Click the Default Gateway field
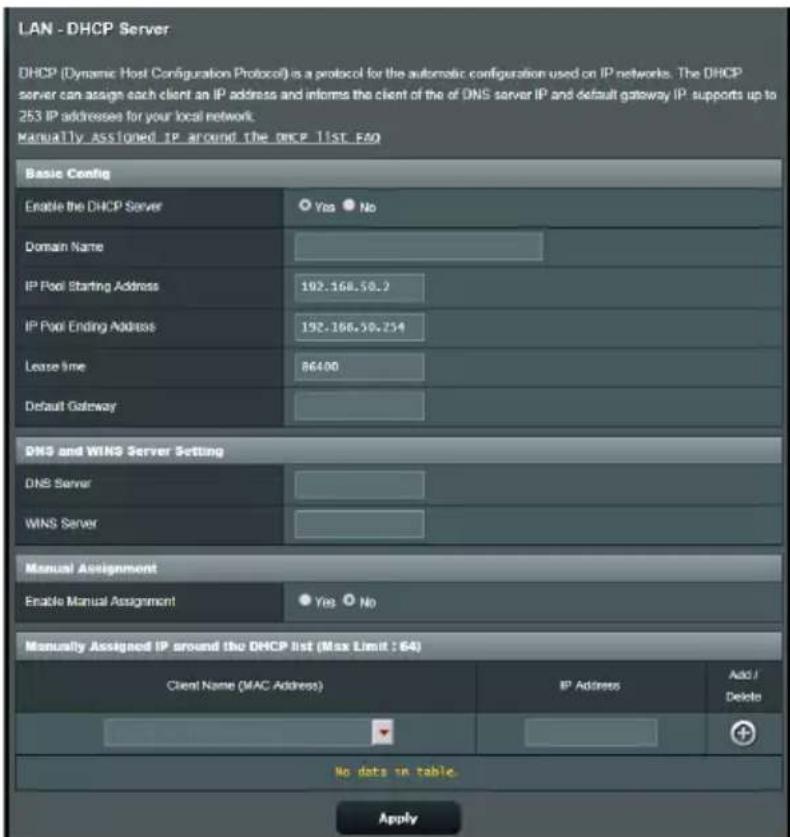Viewport: 790px width, 837px height. click(359, 406)
